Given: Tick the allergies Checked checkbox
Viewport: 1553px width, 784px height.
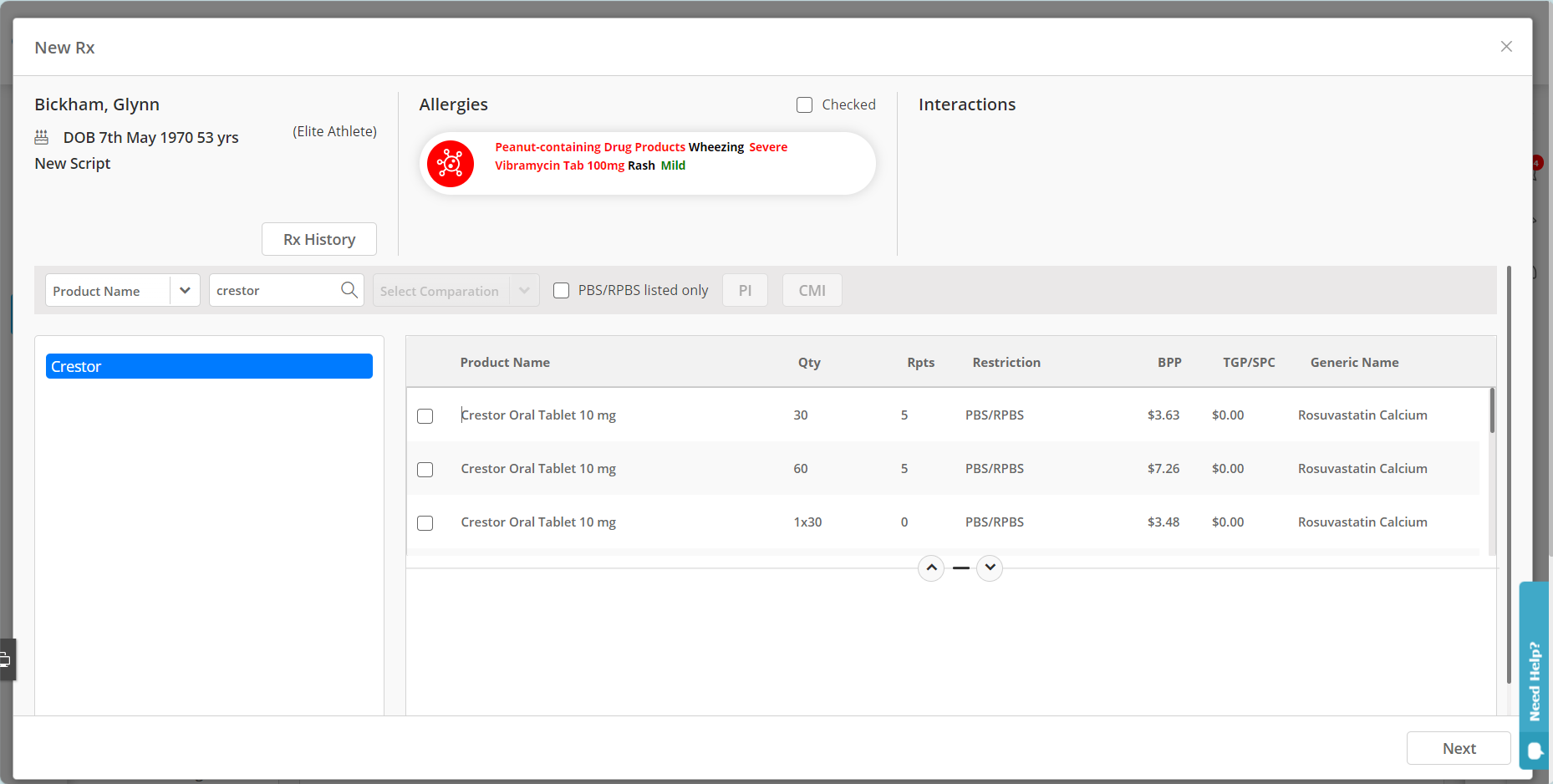Looking at the screenshot, I should coord(805,104).
